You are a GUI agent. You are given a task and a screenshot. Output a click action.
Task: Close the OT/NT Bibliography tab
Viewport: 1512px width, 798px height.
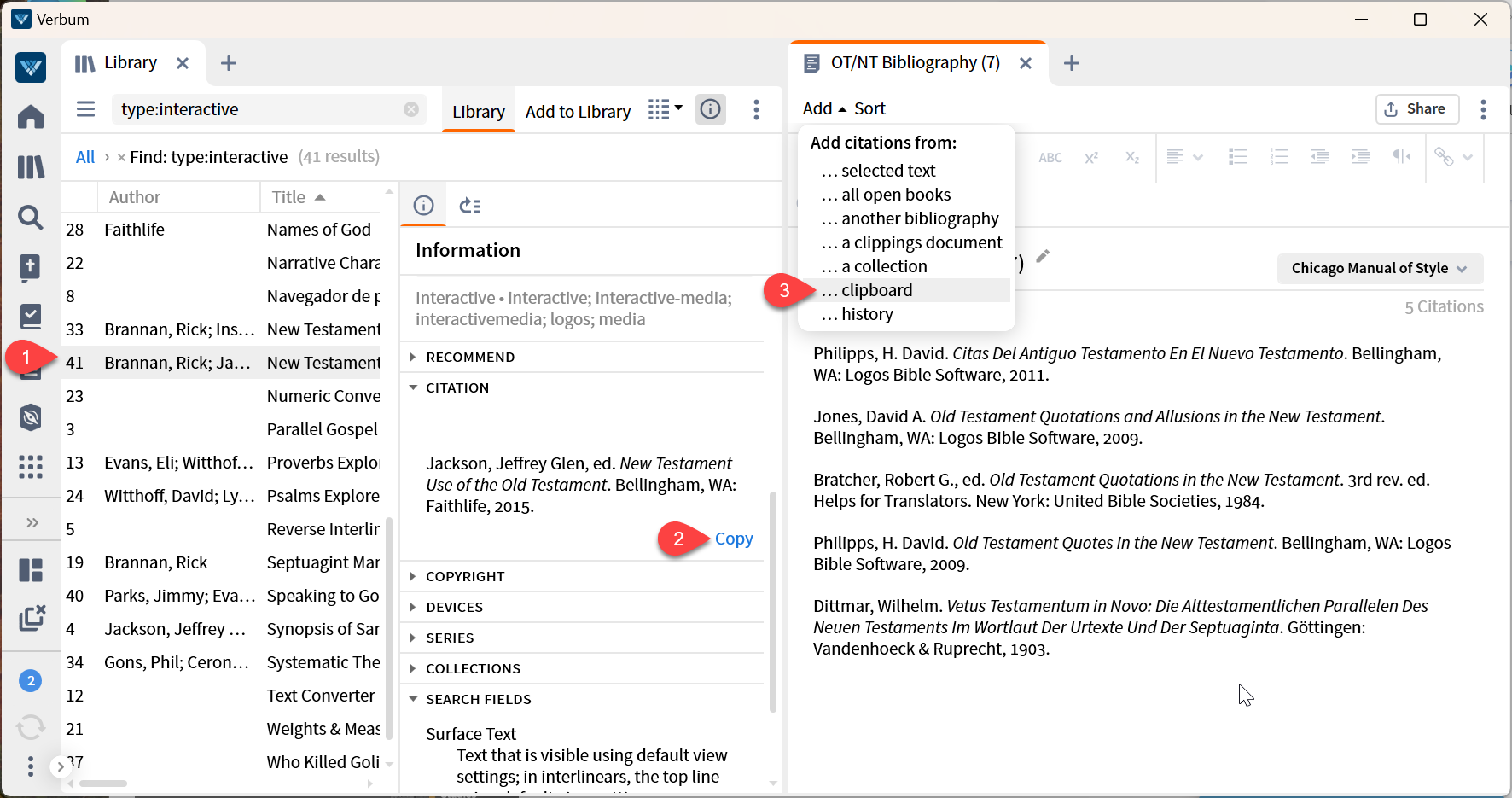click(x=1026, y=63)
